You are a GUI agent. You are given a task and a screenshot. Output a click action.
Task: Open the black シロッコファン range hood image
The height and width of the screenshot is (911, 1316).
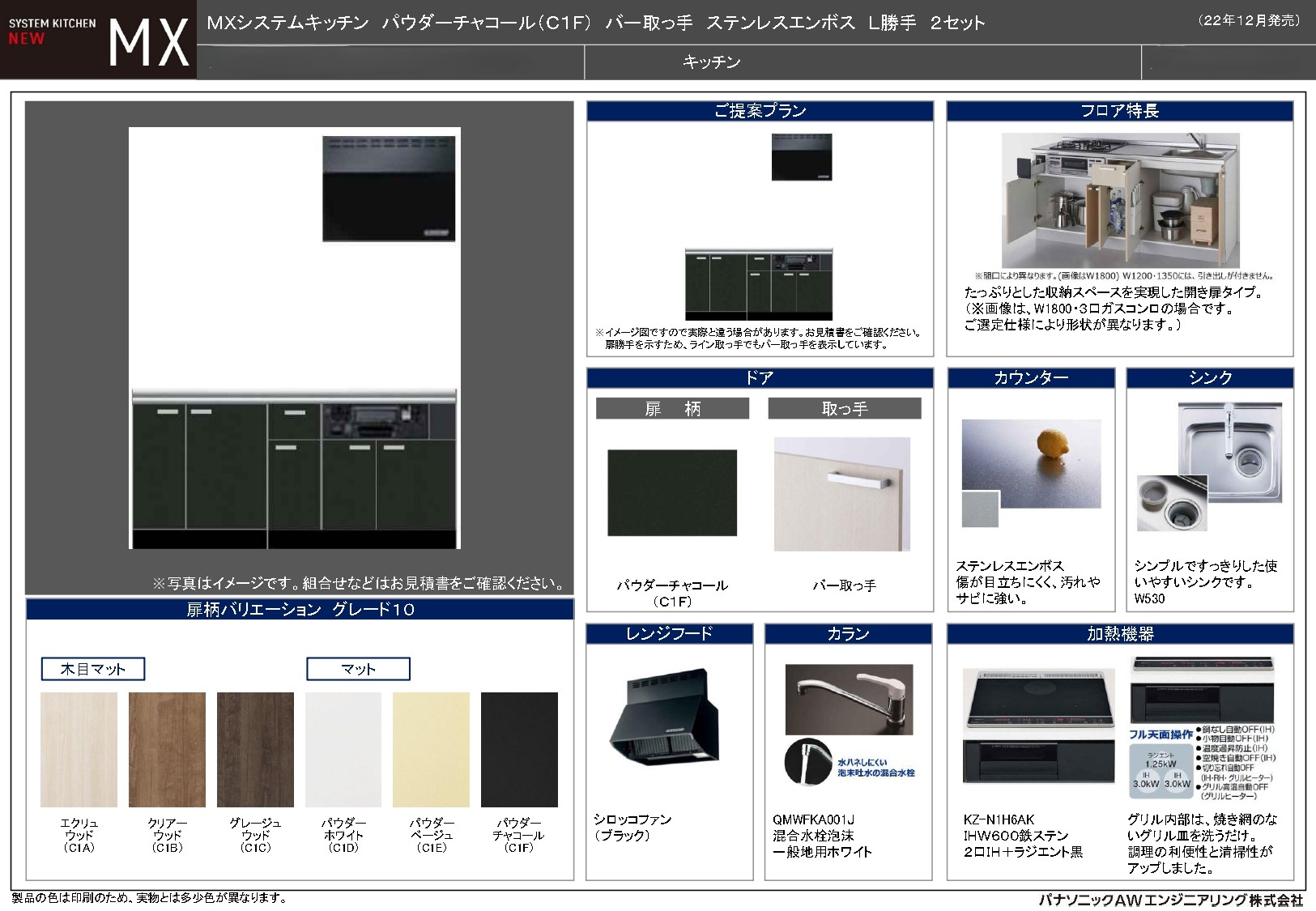click(x=664, y=719)
